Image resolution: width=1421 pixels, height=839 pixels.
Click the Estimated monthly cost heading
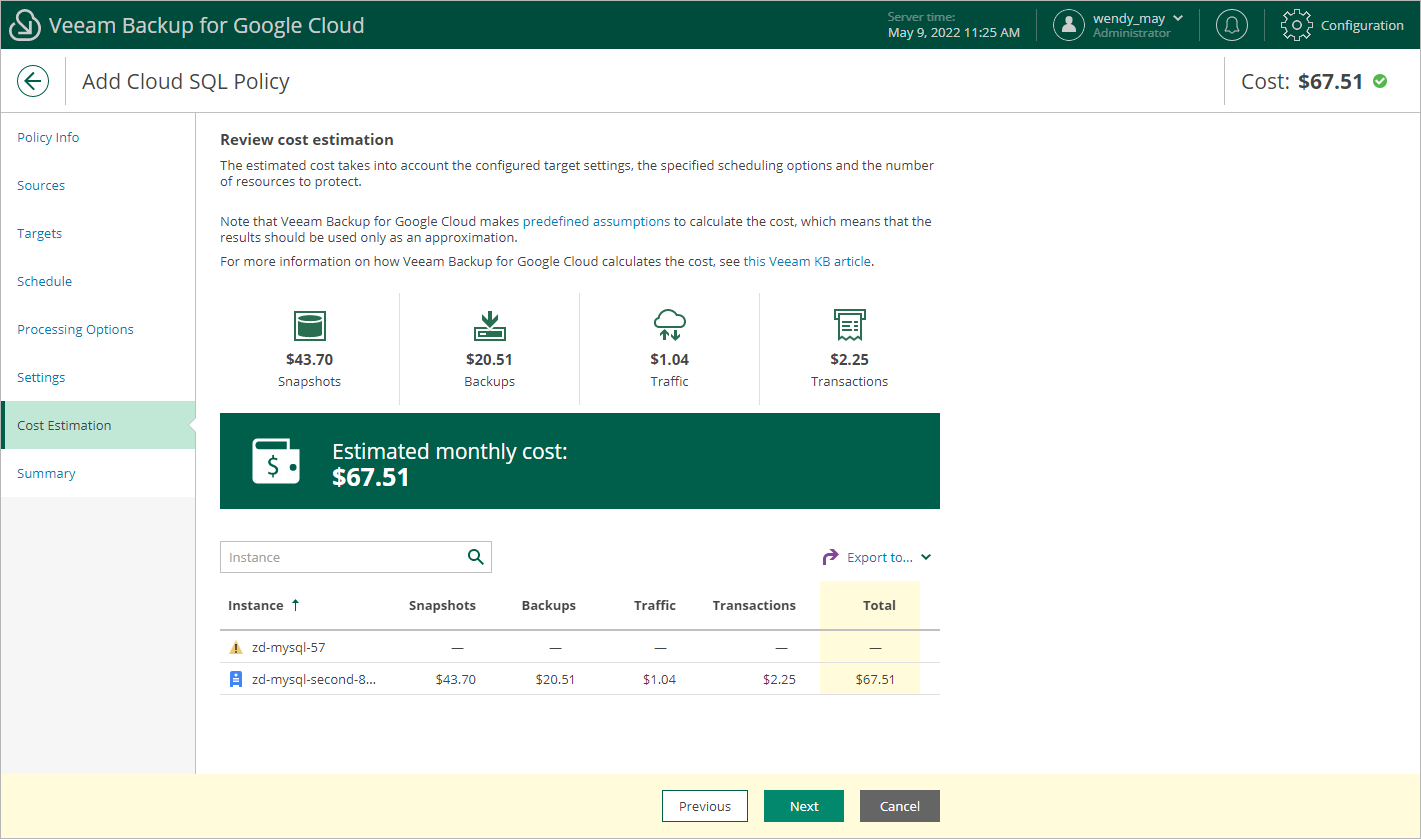click(x=449, y=451)
